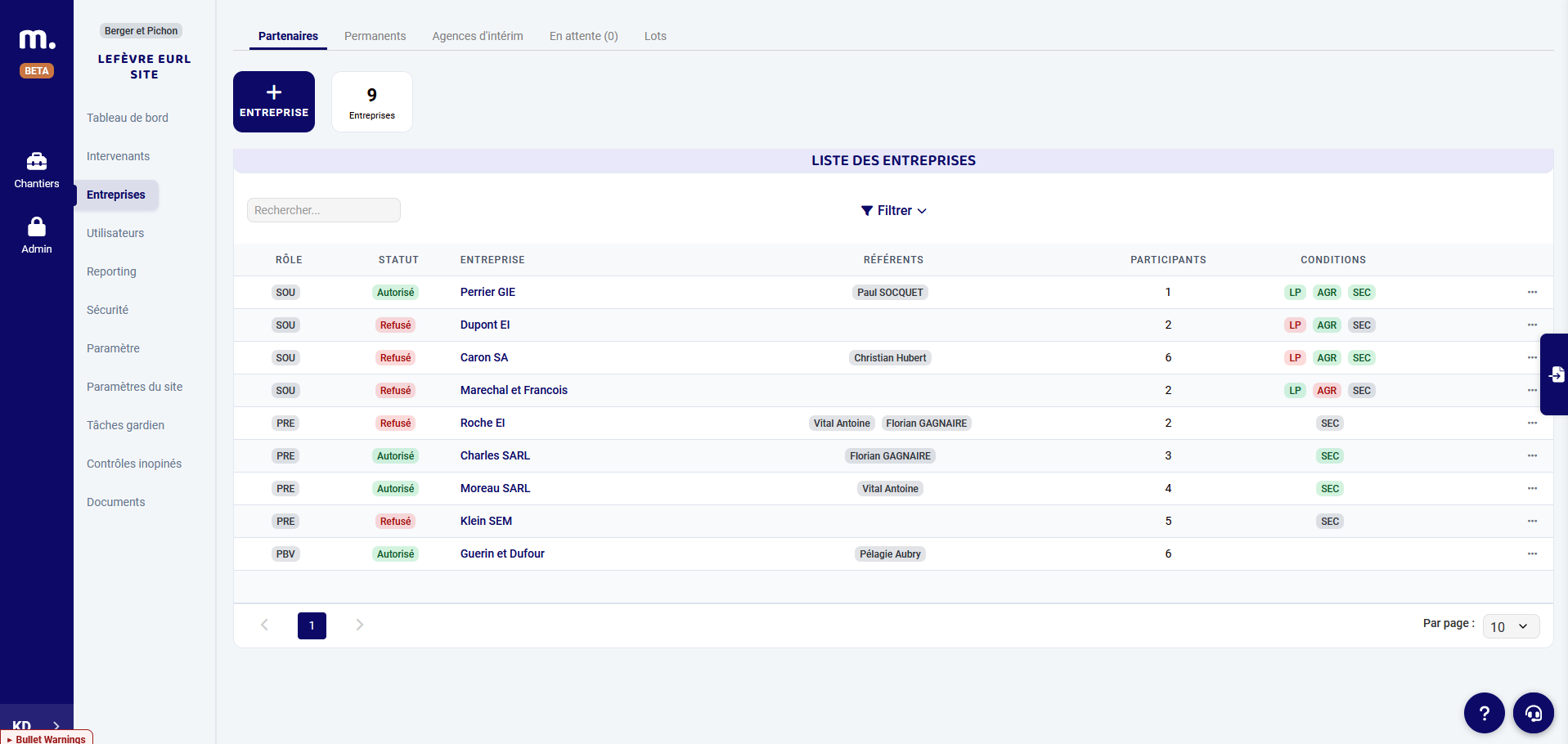This screenshot has width=1568, height=744.
Task: Click the Rechercher search field
Action: [x=323, y=210]
